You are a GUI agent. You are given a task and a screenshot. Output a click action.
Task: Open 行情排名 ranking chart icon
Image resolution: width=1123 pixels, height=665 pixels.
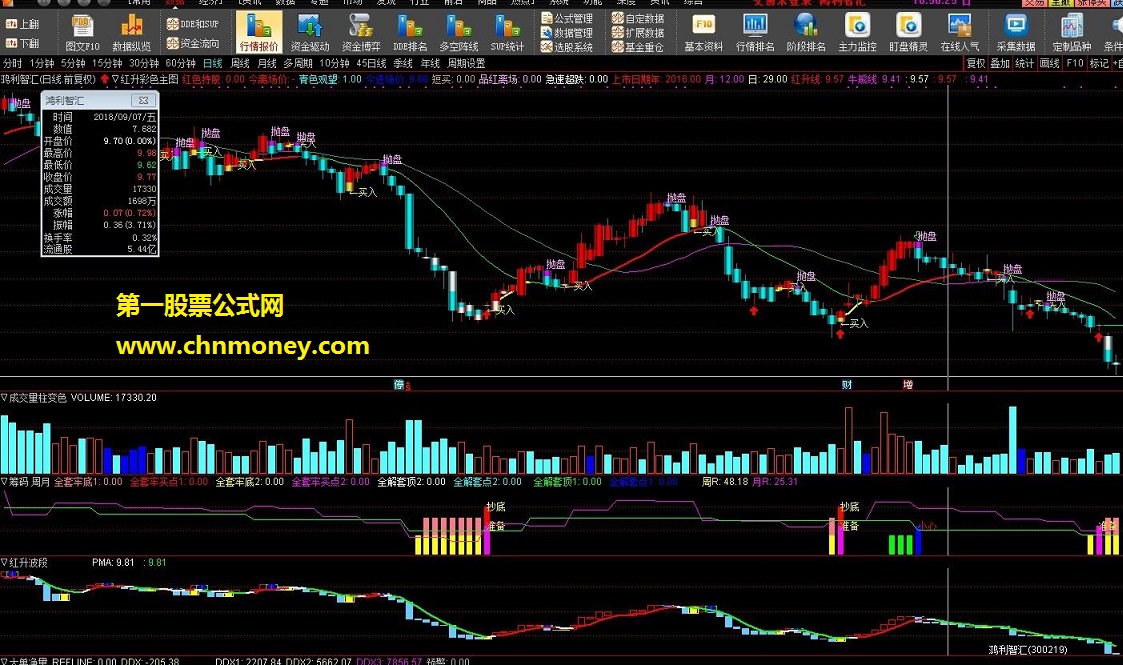pos(755,33)
